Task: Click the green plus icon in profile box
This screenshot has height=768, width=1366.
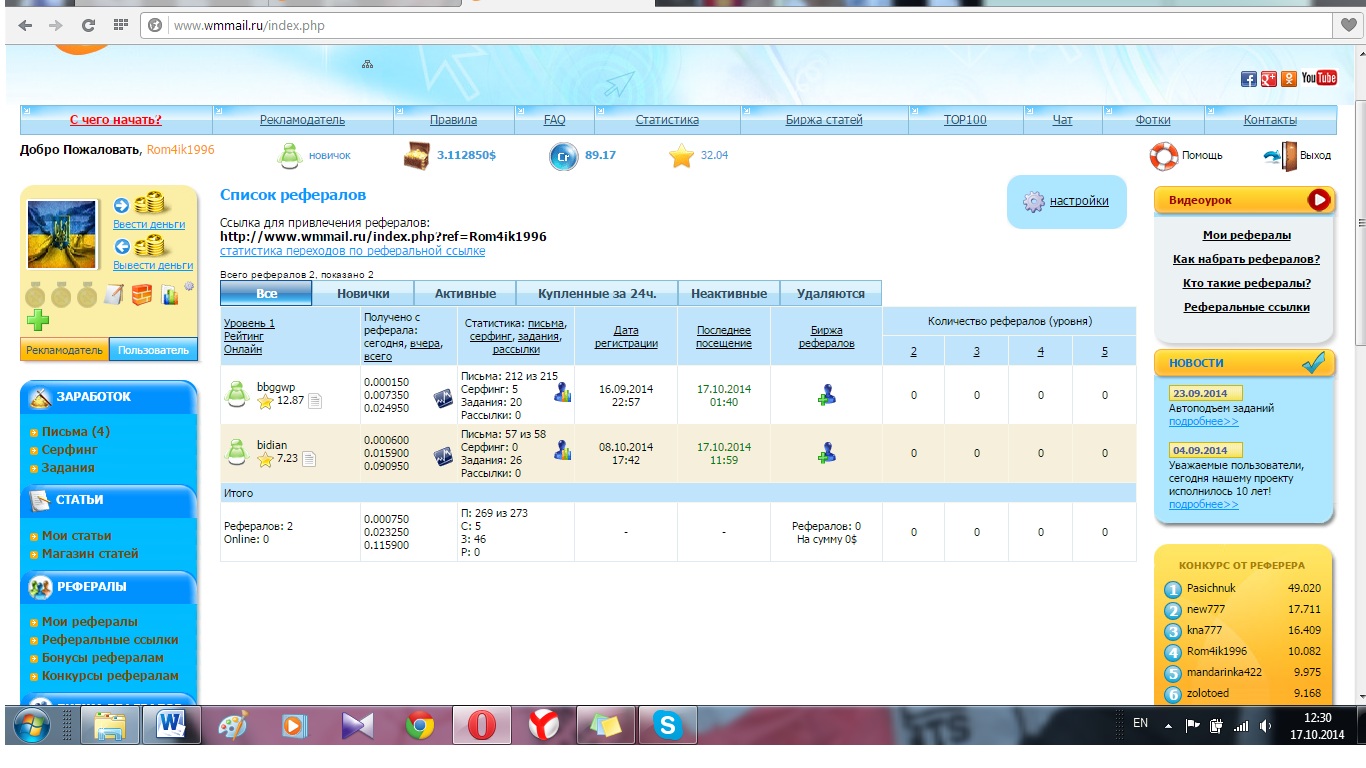Action: (x=36, y=321)
